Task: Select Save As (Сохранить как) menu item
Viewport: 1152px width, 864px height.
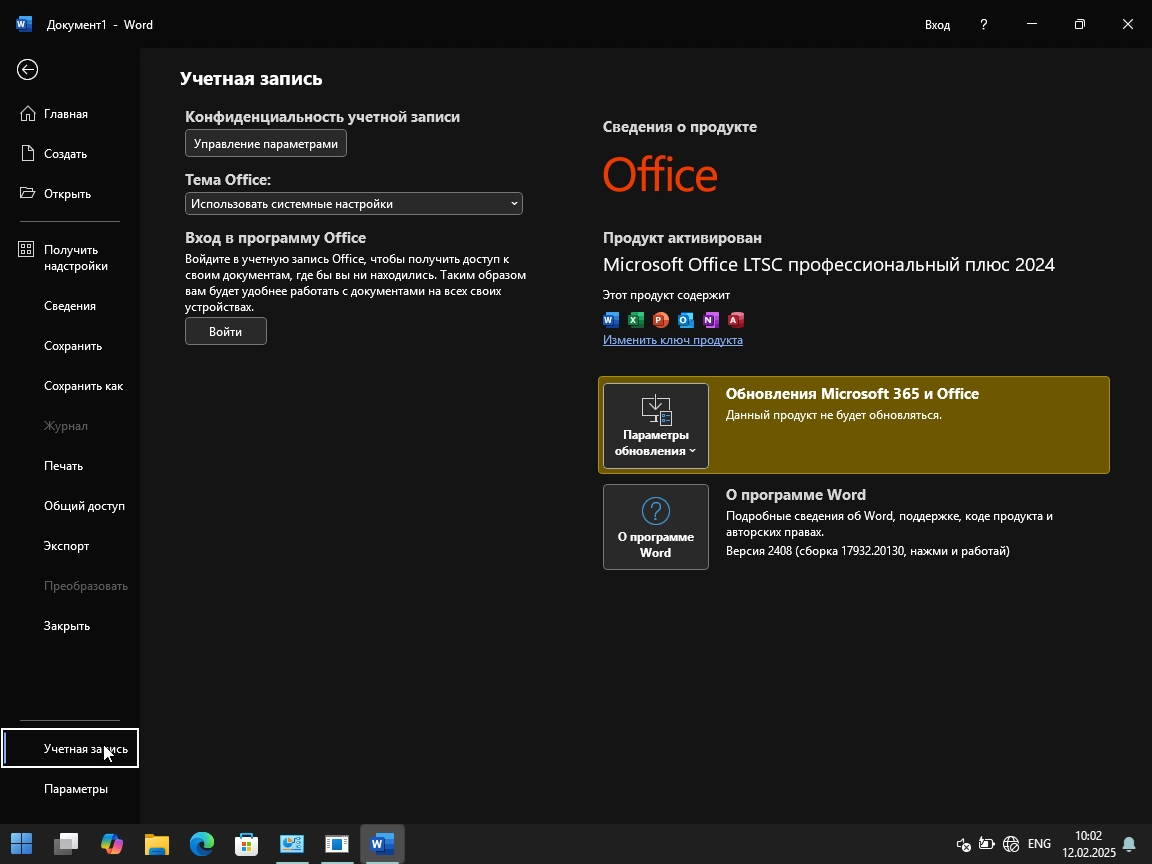Action: point(83,386)
